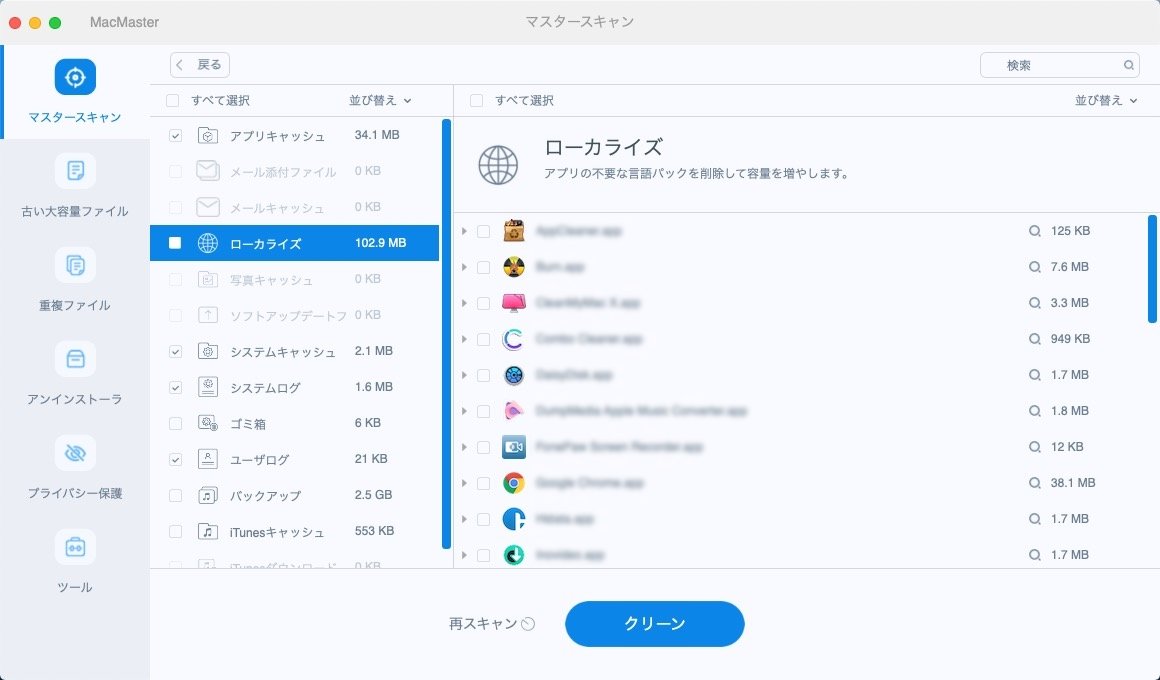The image size is (1160, 680).
Task: Open the 古い大容量ファイル sidebar icon
Action: [75, 171]
